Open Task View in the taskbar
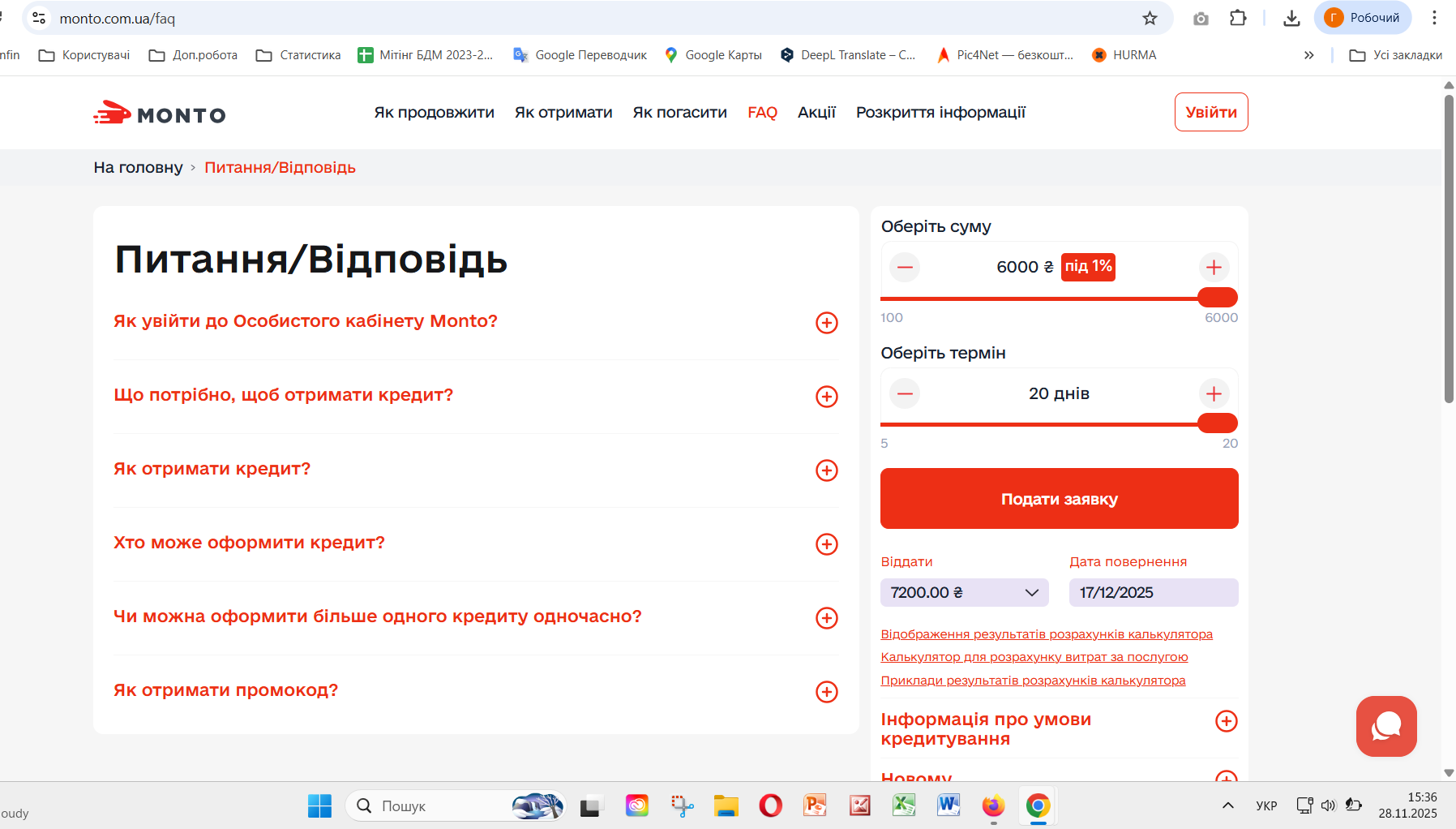Screen dimensions: 1456x829 [x=590, y=805]
